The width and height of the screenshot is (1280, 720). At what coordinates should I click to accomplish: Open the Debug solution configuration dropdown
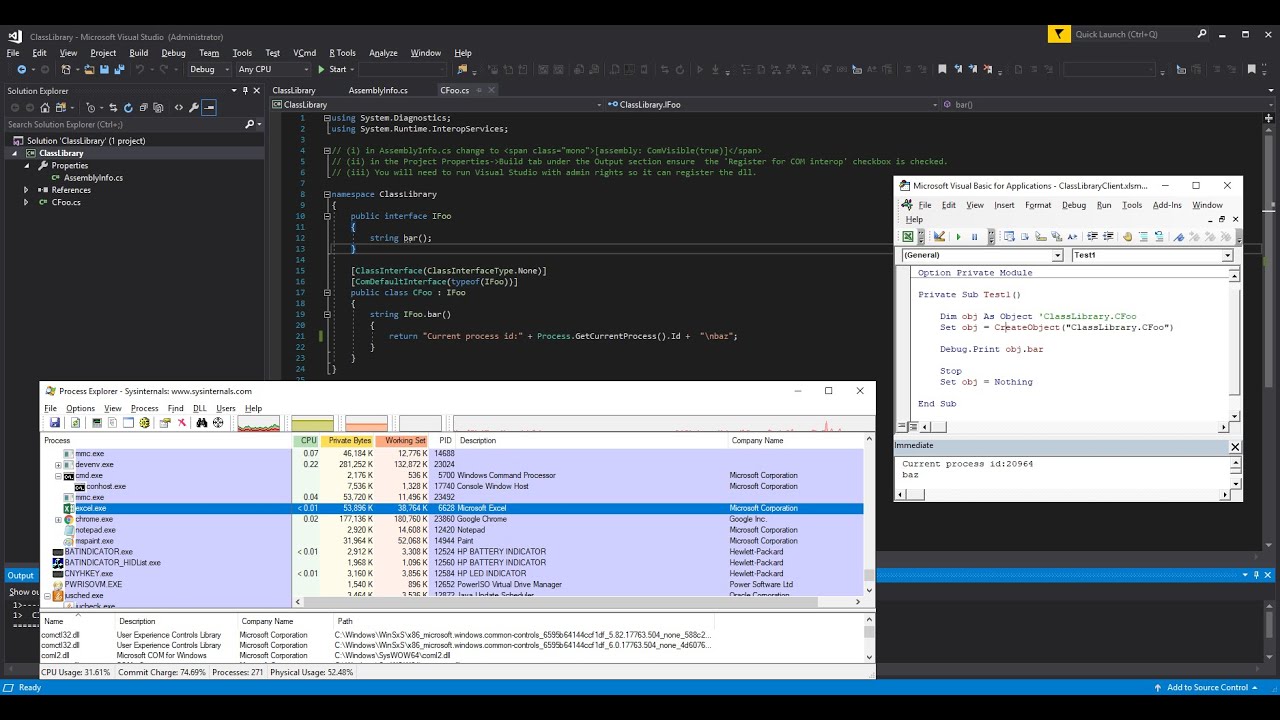(208, 69)
